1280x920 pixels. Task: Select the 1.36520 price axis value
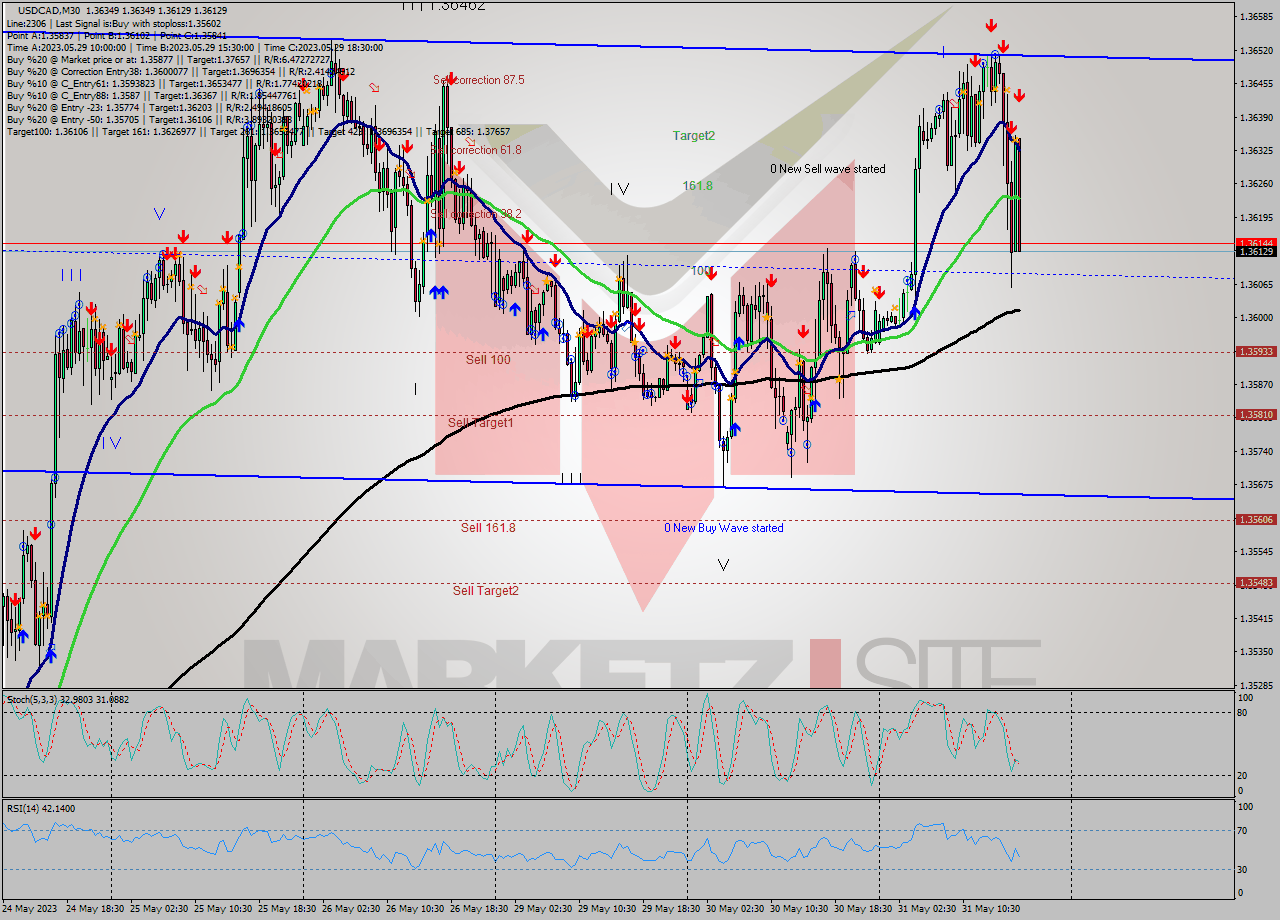coord(1255,50)
